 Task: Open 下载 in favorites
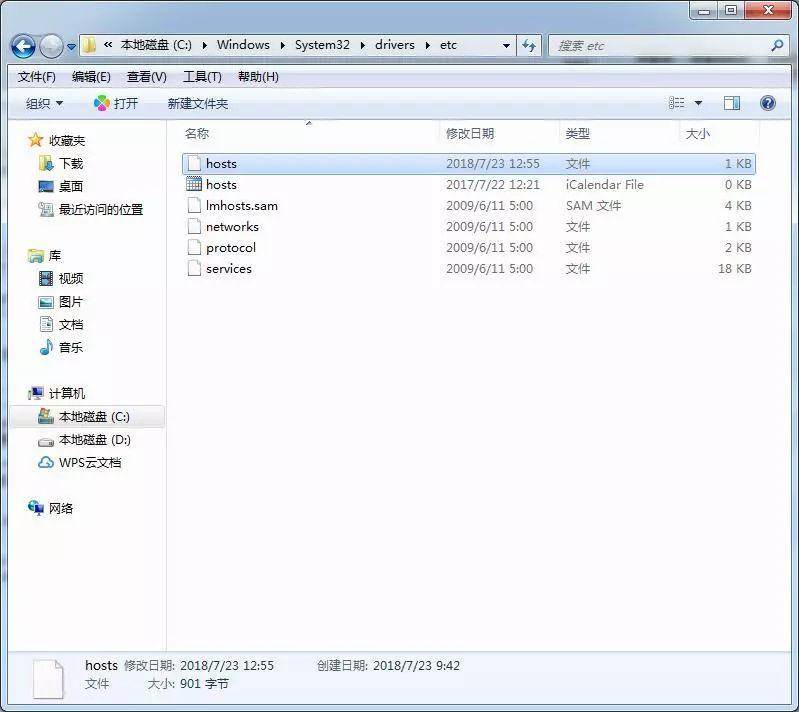(x=61, y=164)
